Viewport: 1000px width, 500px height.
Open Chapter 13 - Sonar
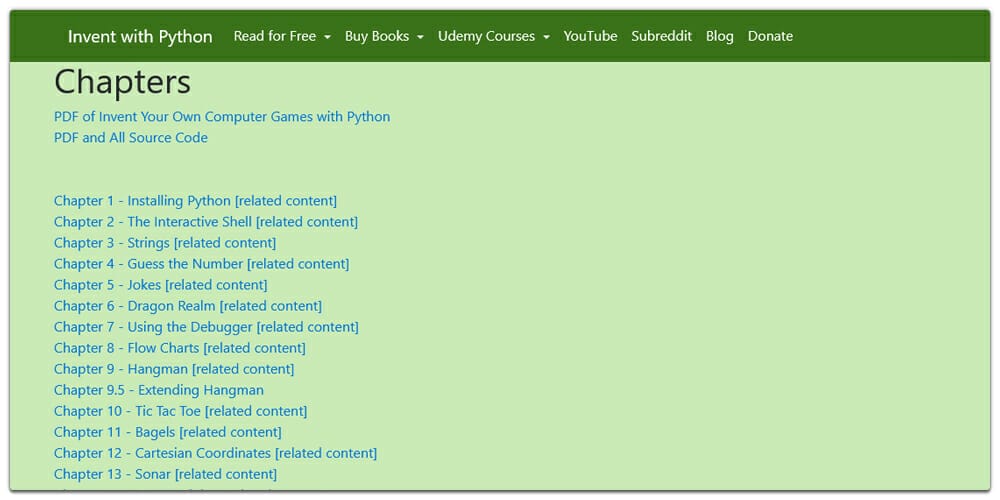(113, 474)
